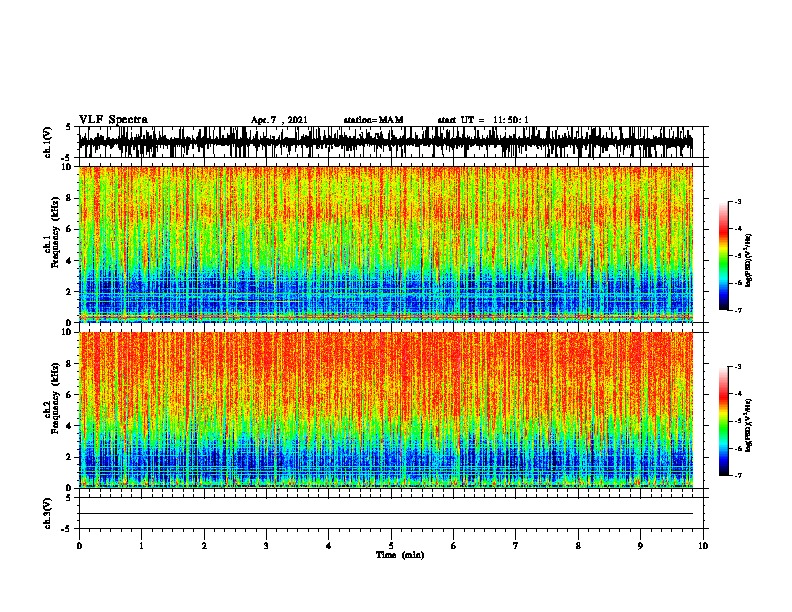Image resolution: width=792 pixels, height=612 pixels.
Task: Click the "Time (min)" axis label
Action: click(x=400, y=555)
